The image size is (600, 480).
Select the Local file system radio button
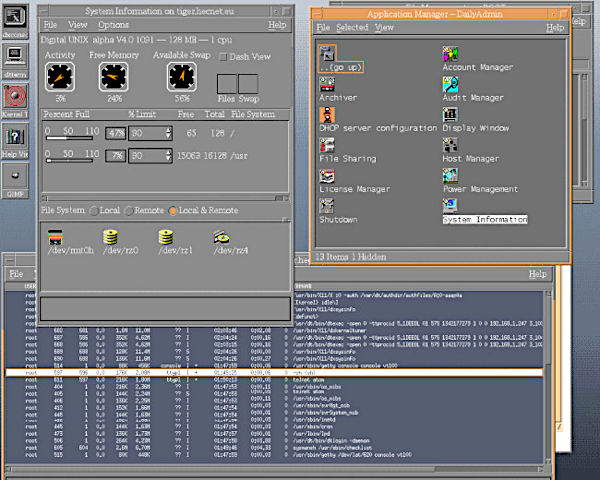coord(94,211)
